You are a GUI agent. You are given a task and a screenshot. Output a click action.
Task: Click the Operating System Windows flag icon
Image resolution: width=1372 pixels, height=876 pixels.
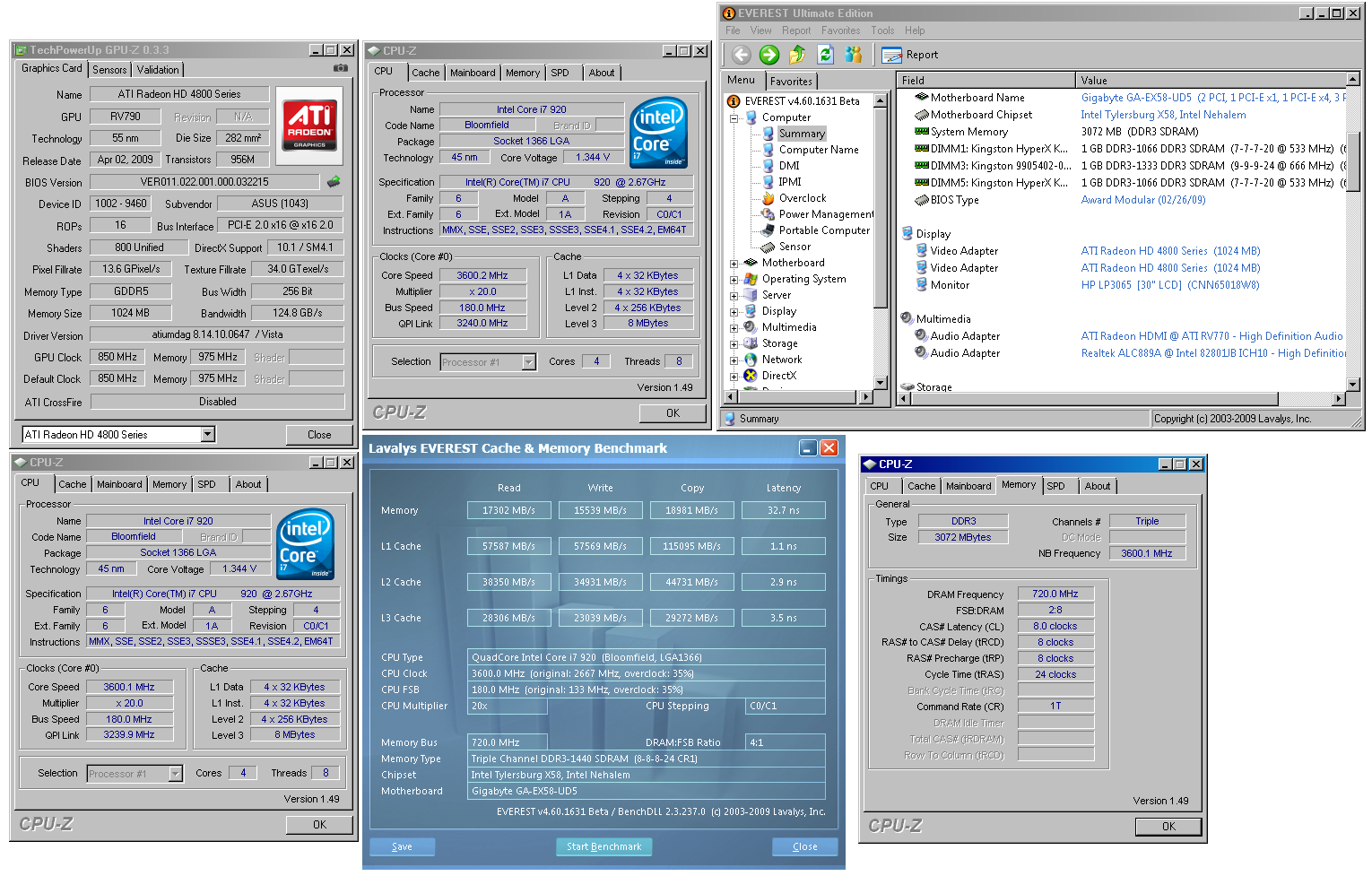pyautogui.click(x=751, y=279)
